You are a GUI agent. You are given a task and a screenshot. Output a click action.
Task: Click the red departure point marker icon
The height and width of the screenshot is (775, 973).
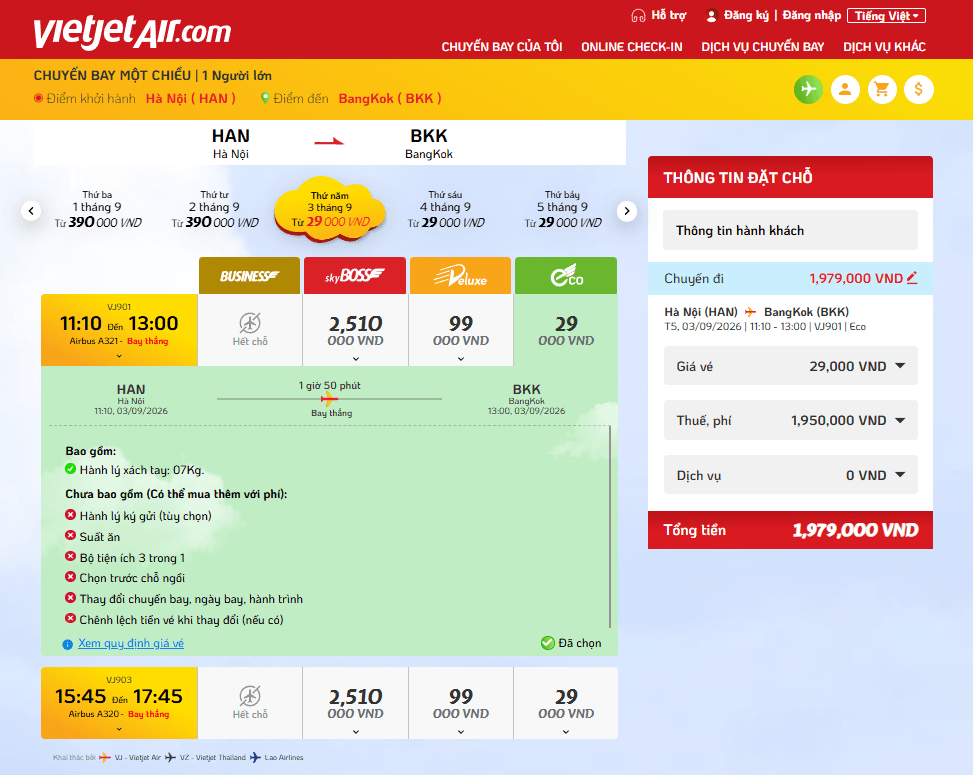pyautogui.click(x=38, y=98)
